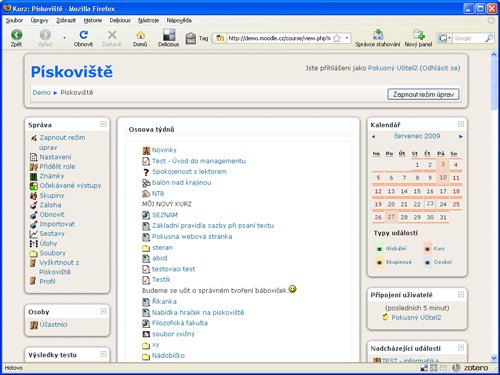The height and width of the screenshot is (375, 500).
Task: Collapse the Nadcházející události block
Action: click(x=461, y=348)
